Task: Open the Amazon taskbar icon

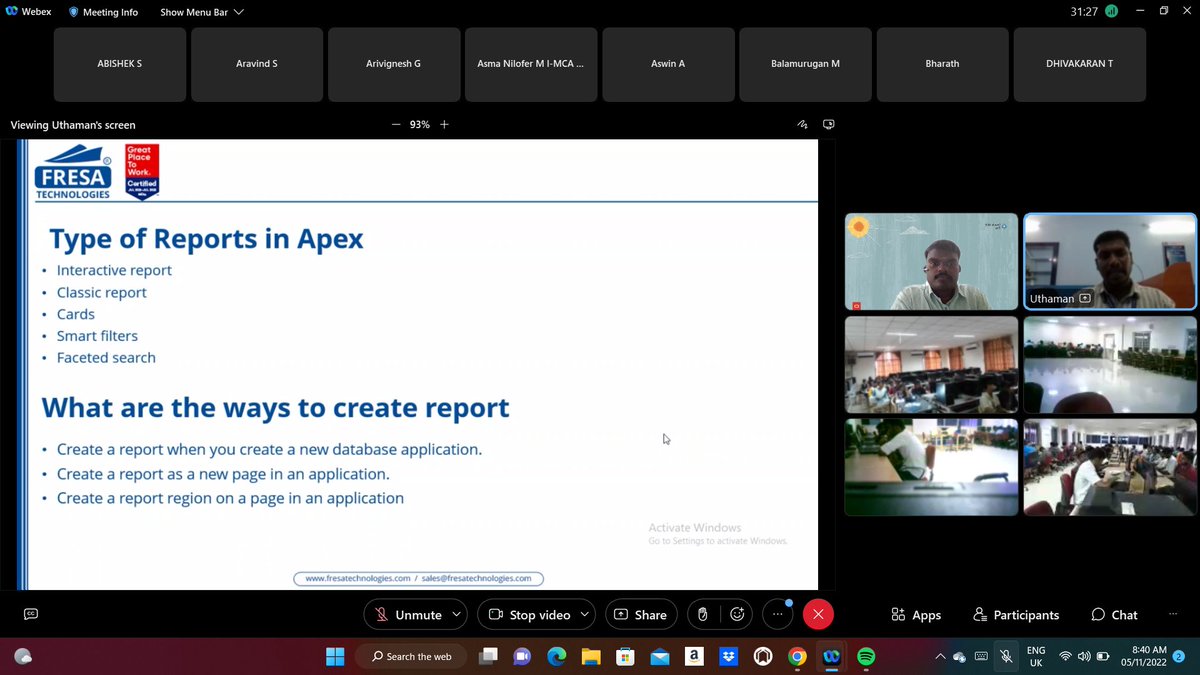Action: pyautogui.click(x=693, y=656)
